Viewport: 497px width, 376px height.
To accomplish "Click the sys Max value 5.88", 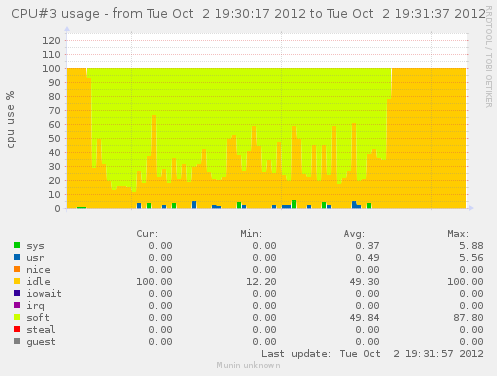I will point(471,246).
